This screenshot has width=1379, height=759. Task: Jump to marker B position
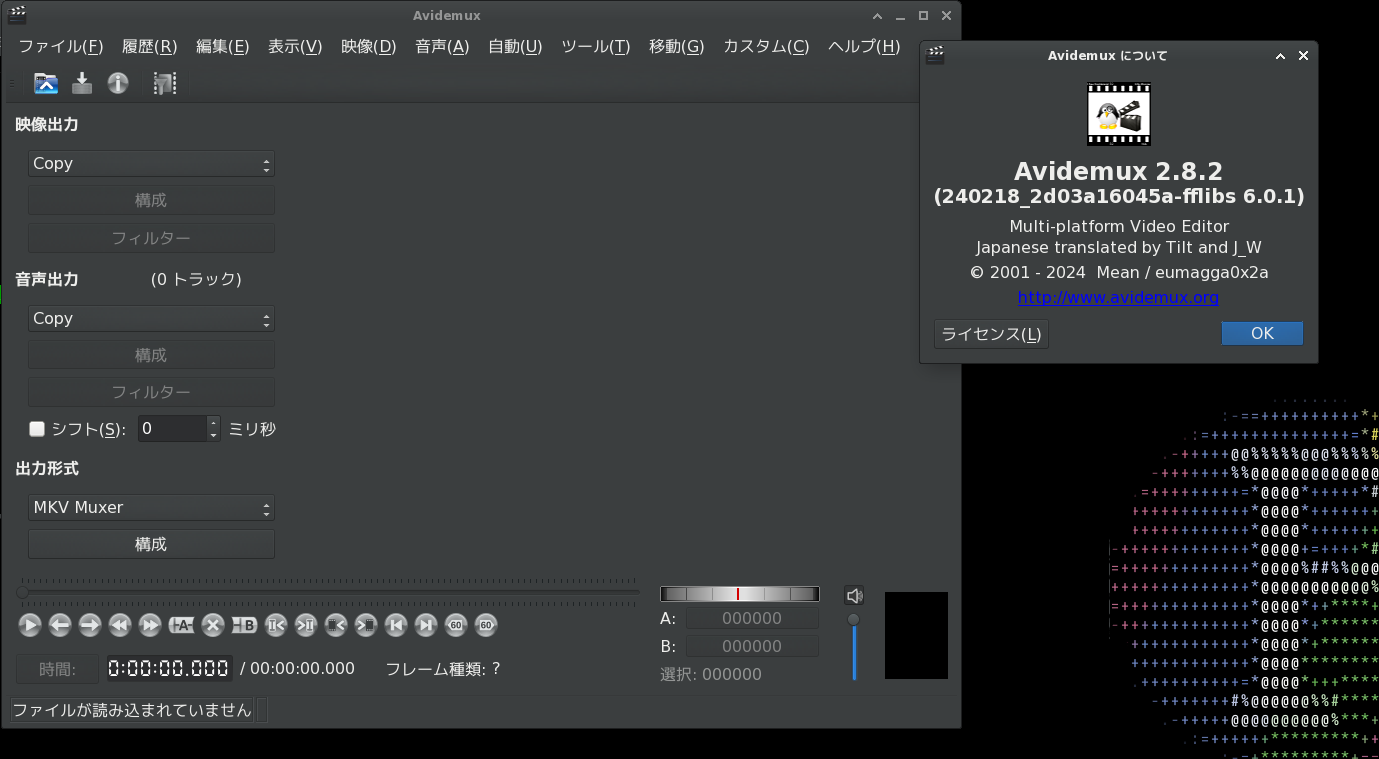306,625
